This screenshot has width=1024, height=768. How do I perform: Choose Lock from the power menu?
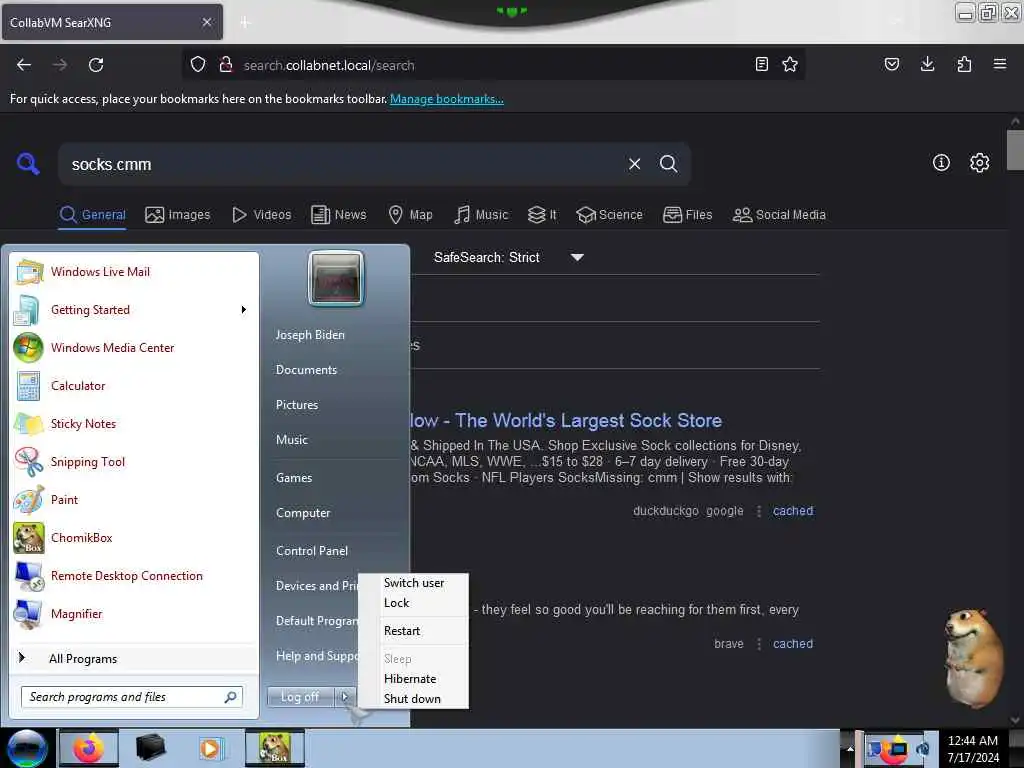point(414,603)
